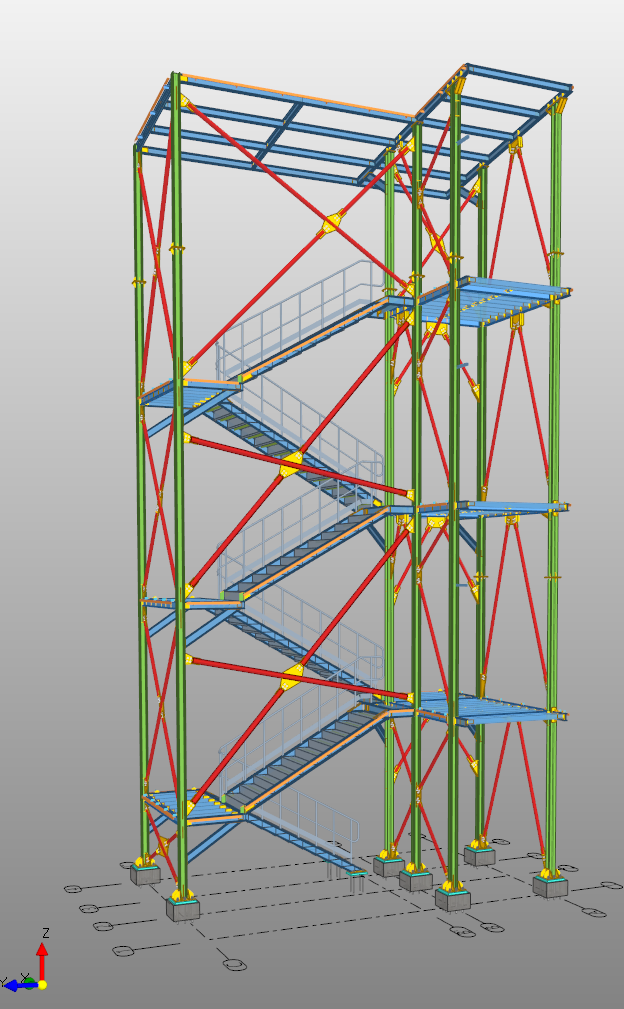Click the yellow origin point of the axis gizmo
Screen dimensions: 624x1009
click(42, 985)
